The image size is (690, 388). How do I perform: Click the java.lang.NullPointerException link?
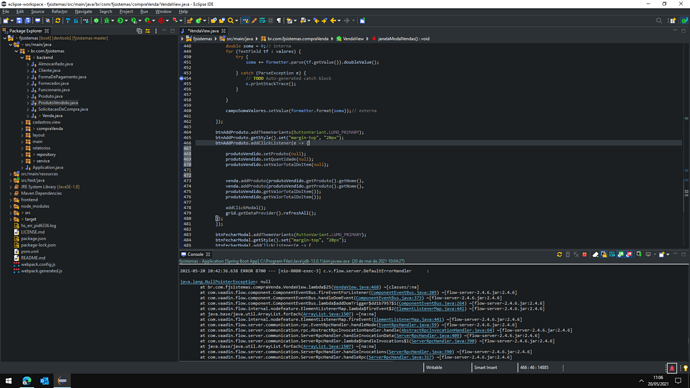(218, 282)
